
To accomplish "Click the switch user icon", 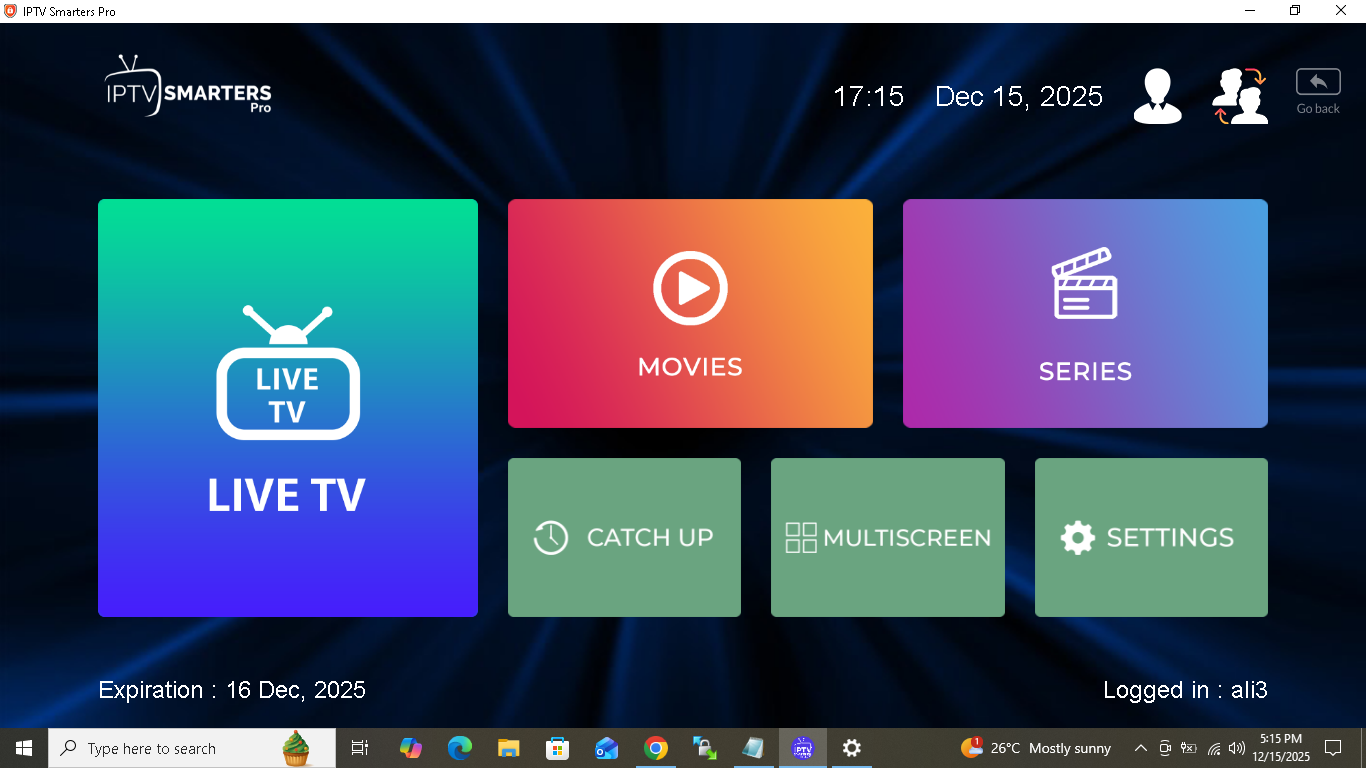I will pos(1240,96).
